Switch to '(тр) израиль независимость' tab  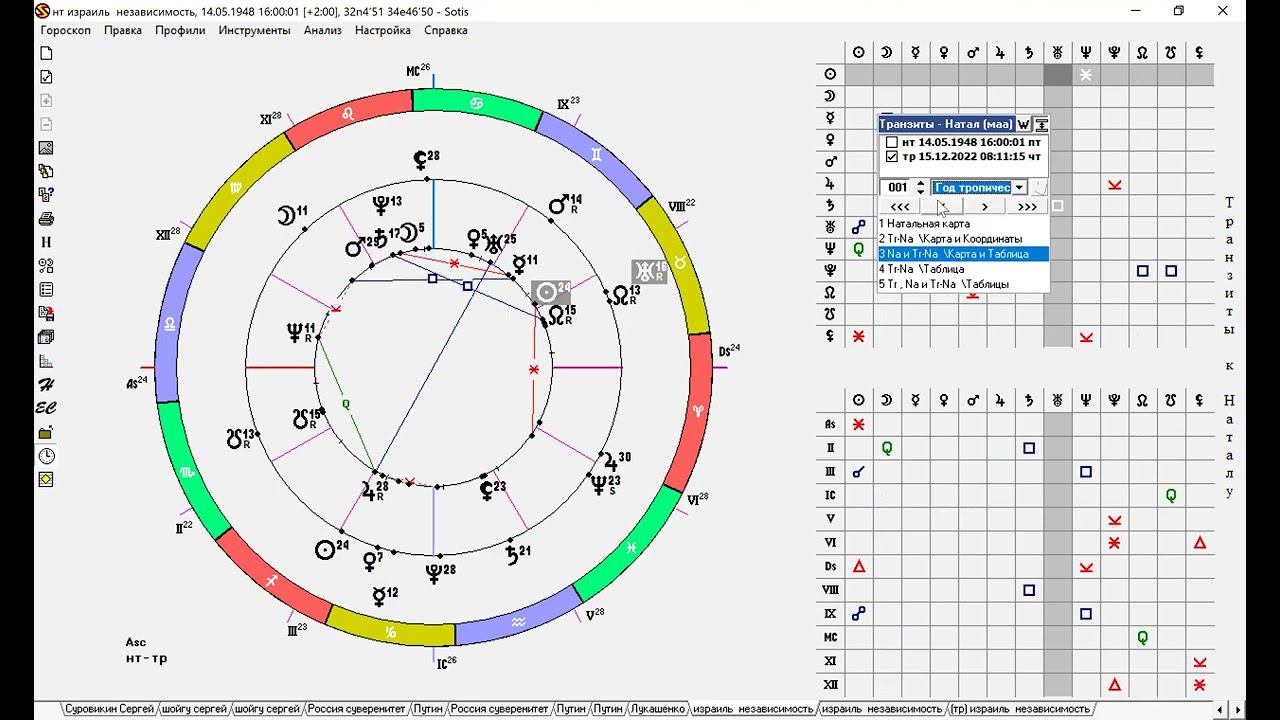[x=1019, y=709]
